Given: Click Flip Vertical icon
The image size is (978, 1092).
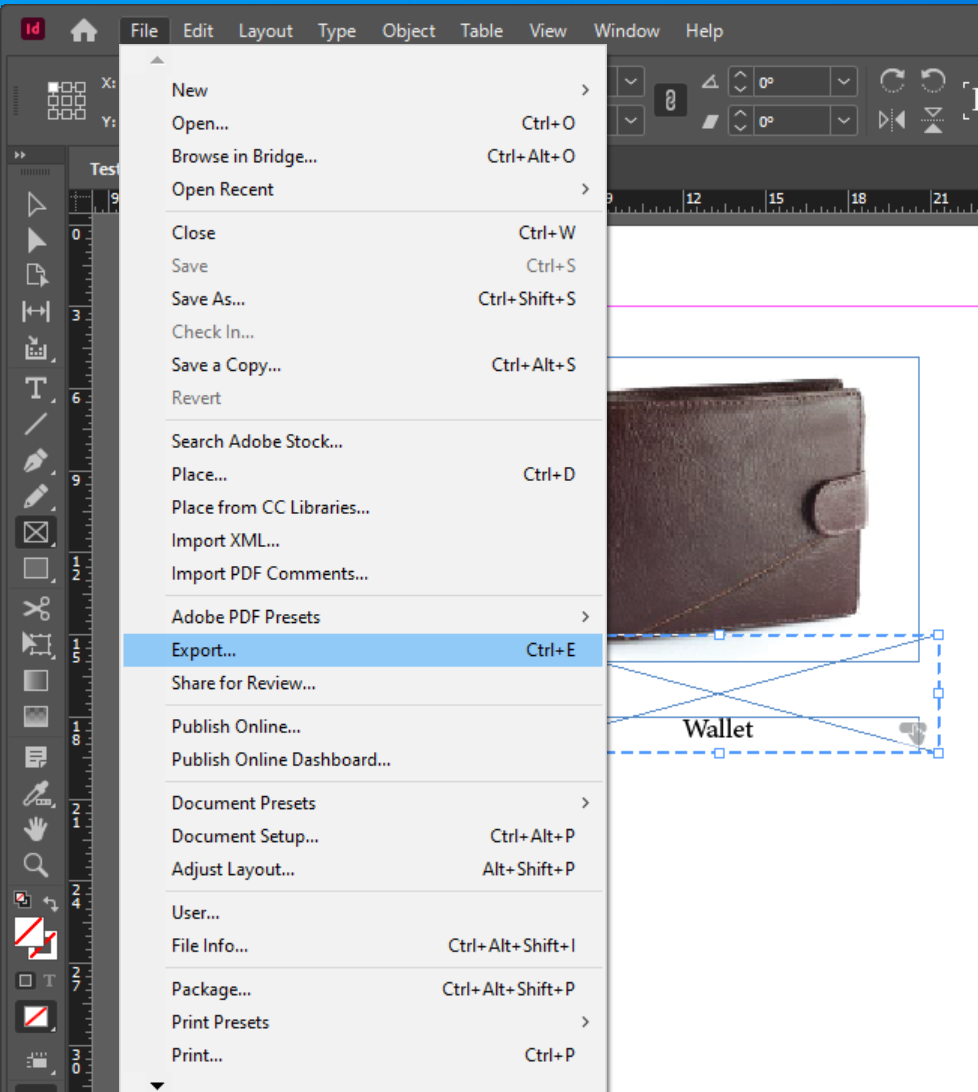Looking at the screenshot, I should coord(933,120).
